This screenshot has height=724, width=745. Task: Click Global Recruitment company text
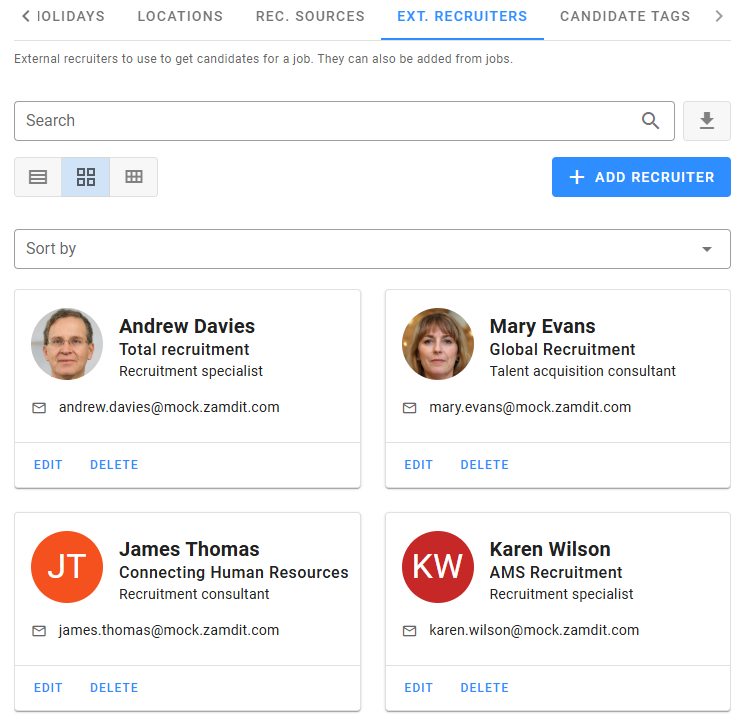point(563,350)
